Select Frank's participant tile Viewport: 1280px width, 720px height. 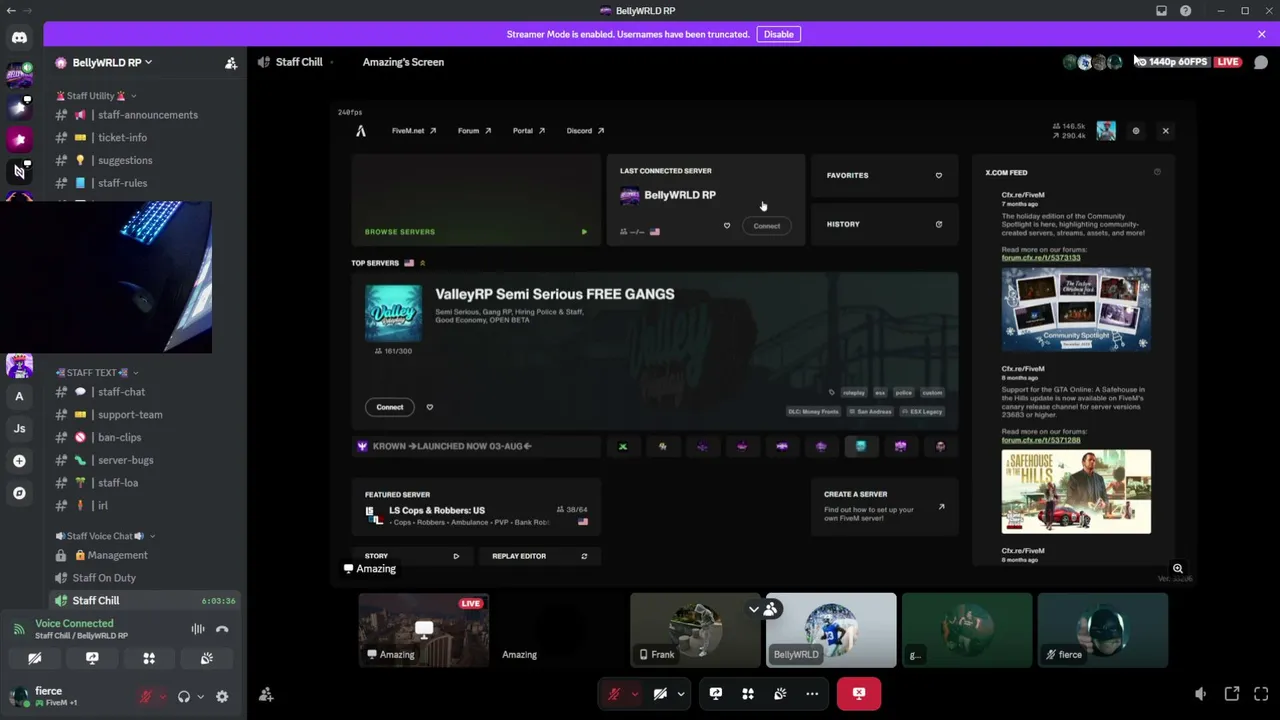click(695, 630)
